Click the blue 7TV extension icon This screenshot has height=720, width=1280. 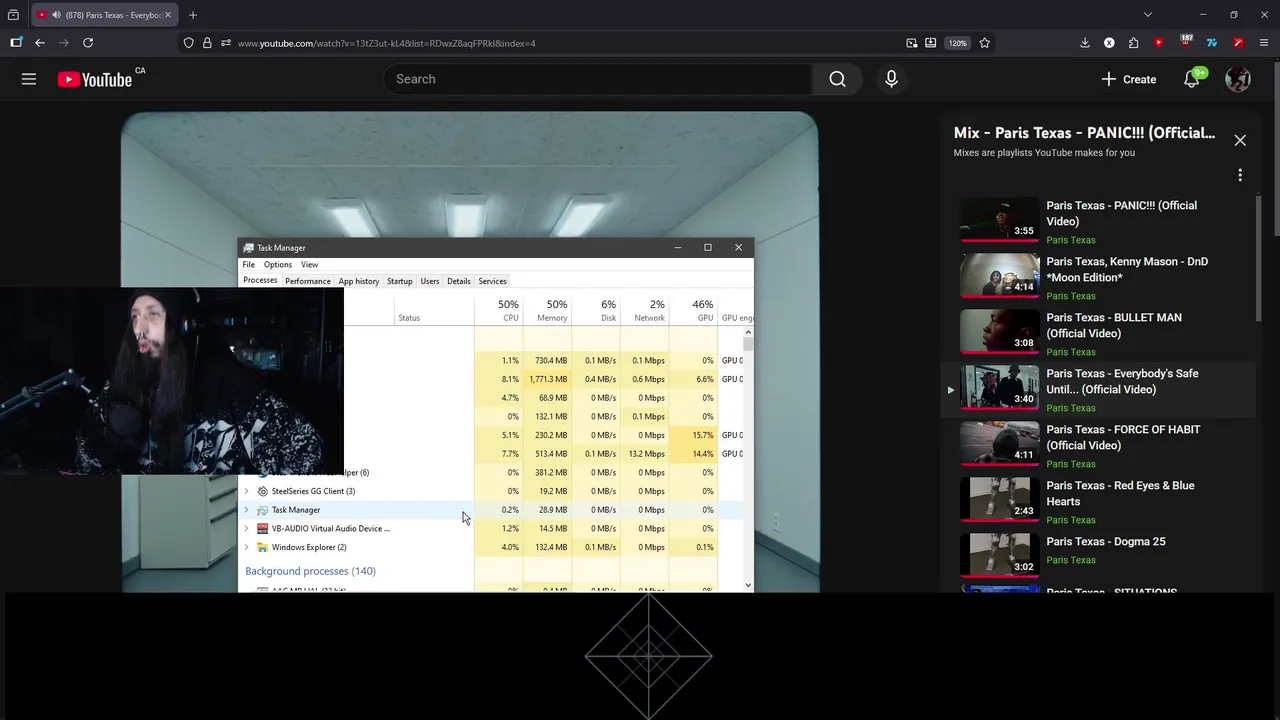[1212, 43]
